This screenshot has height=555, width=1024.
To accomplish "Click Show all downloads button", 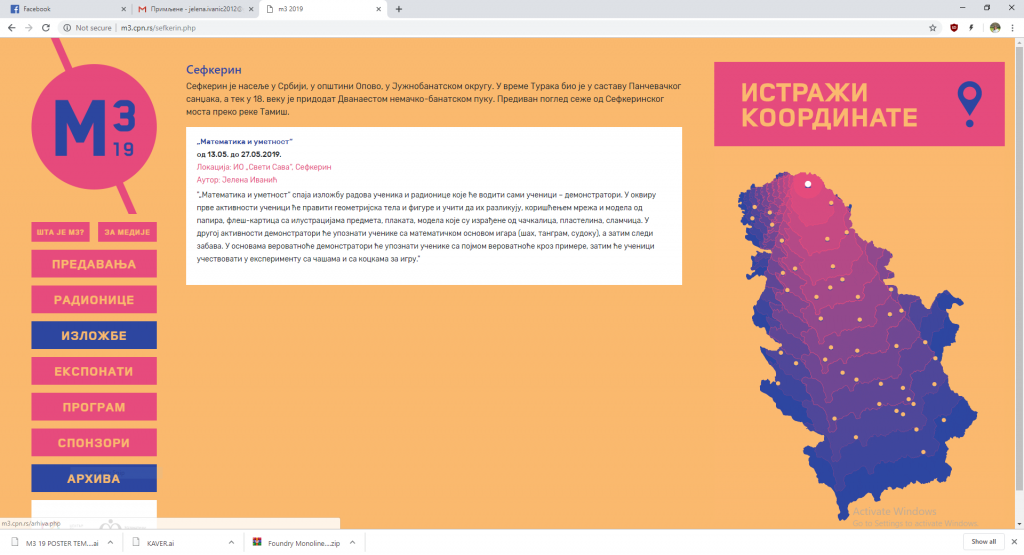I will [983, 542].
